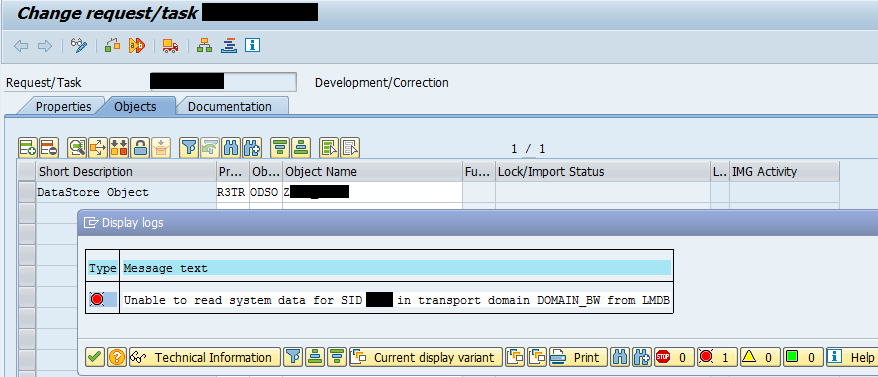Click the Find Next binoculars-plus icon in Objects toolbar

point(251,148)
